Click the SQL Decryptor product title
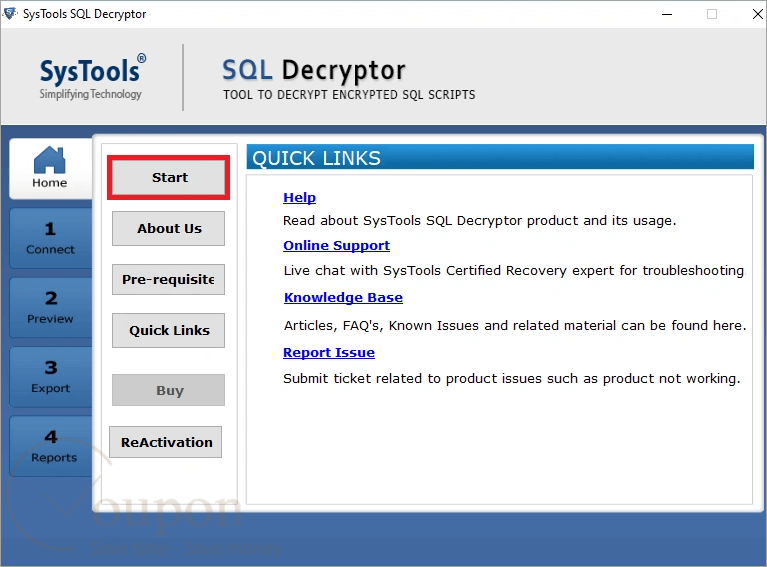This screenshot has width=767, height=567. click(314, 70)
